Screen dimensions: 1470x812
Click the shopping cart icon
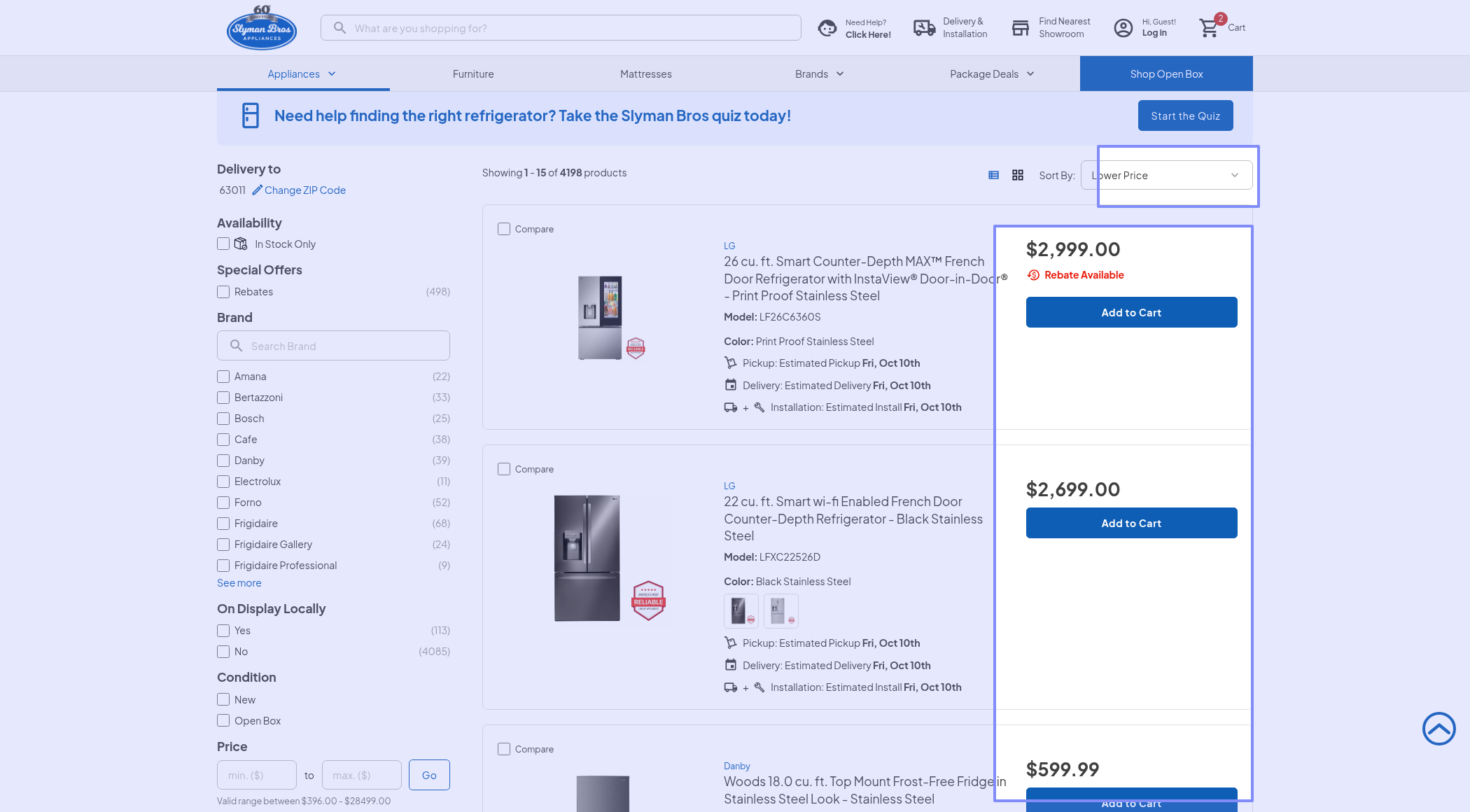tap(1209, 28)
